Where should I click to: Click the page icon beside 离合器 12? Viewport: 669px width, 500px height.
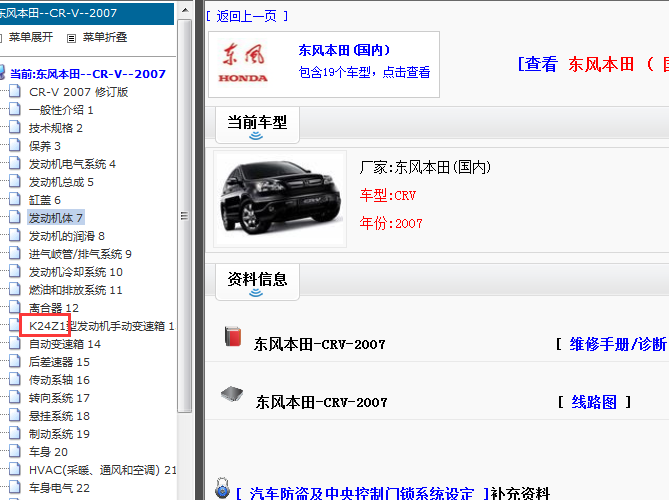(15, 307)
